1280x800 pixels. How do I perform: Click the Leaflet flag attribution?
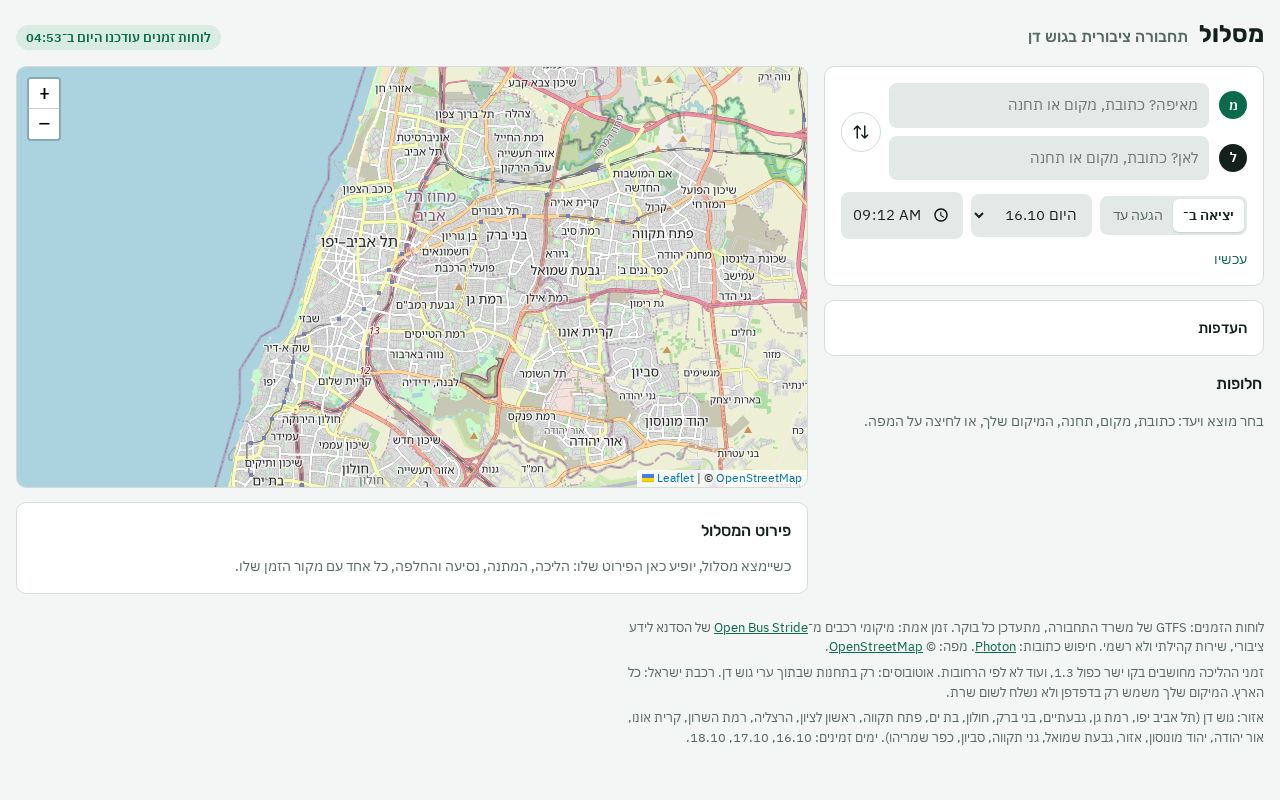pyautogui.click(x=668, y=478)
